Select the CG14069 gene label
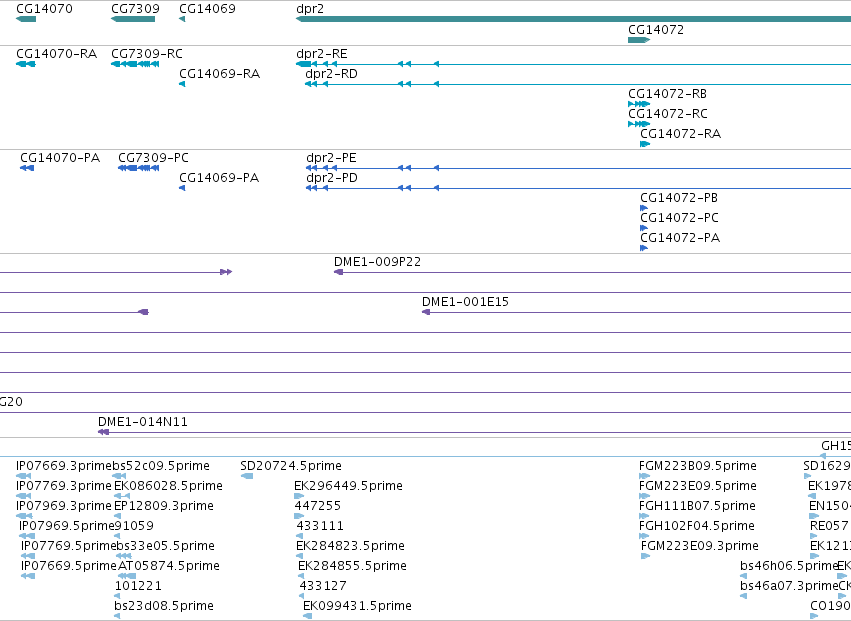Image resolution: width=851 pixels, height=621 pixels. click(207, 9)
